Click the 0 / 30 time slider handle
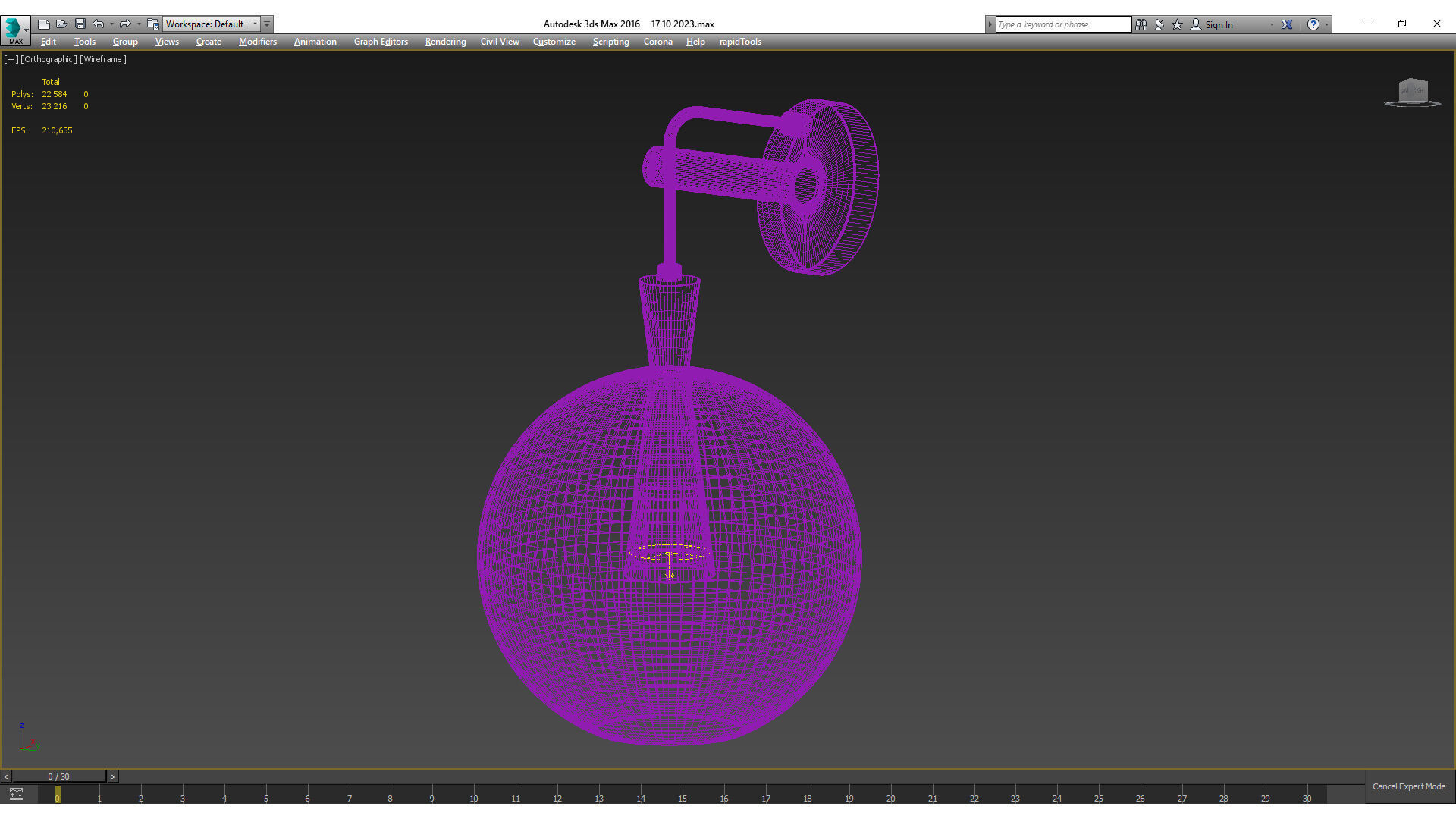1456x819 pixels. click(x=58, y=777)
